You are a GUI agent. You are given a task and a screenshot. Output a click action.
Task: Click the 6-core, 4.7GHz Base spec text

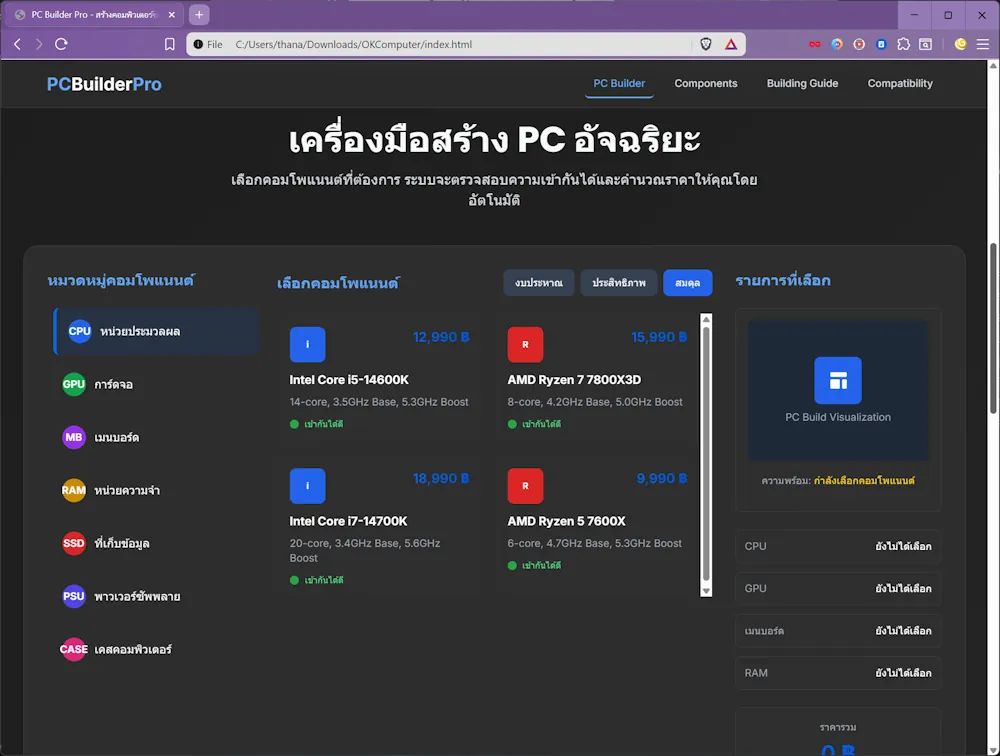point(594,544)
